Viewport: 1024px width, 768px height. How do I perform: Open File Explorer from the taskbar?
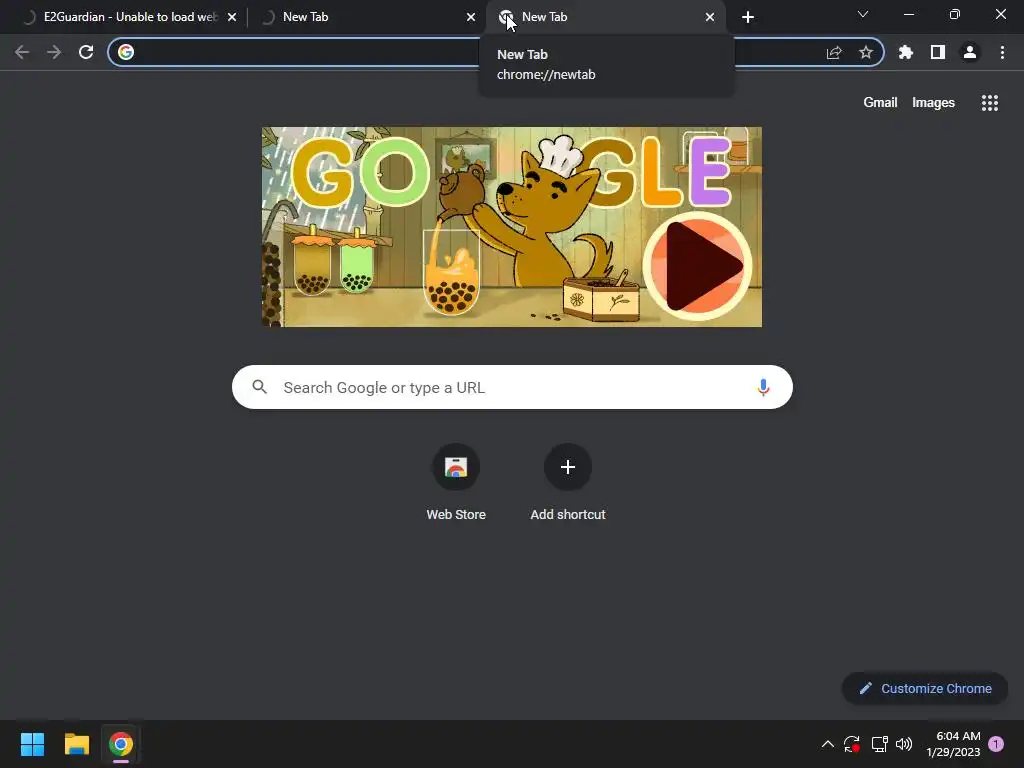[x=76, y=744]
